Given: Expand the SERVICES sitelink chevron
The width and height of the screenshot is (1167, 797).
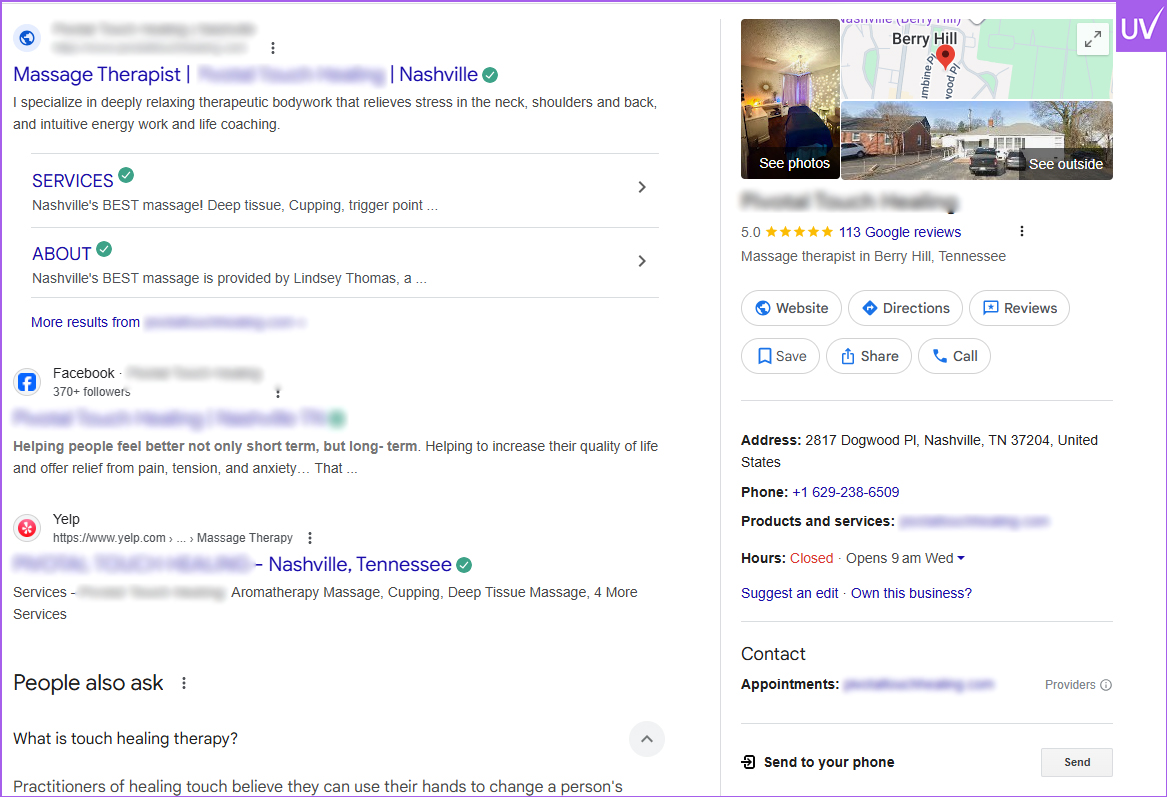Looking at the screenshot, I should click(642, 188).
